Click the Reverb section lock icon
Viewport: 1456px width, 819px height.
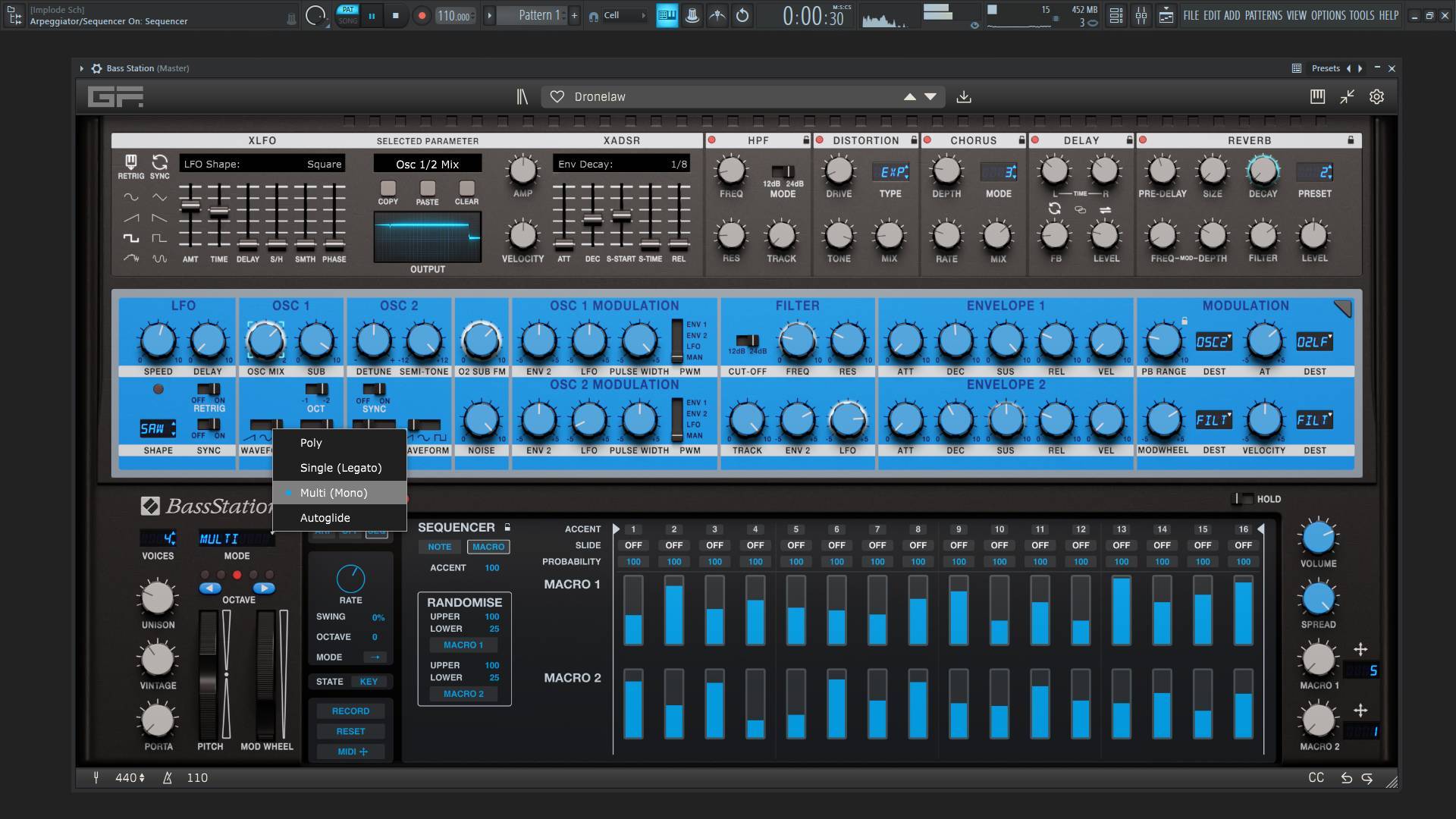coord(1351,140)
